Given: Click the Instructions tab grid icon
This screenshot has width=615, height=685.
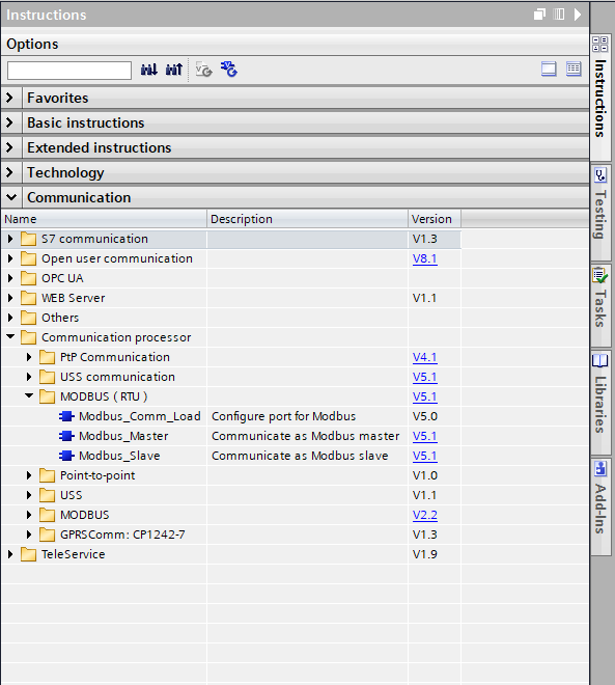Looking at the screenshot, I should point(600,44).
